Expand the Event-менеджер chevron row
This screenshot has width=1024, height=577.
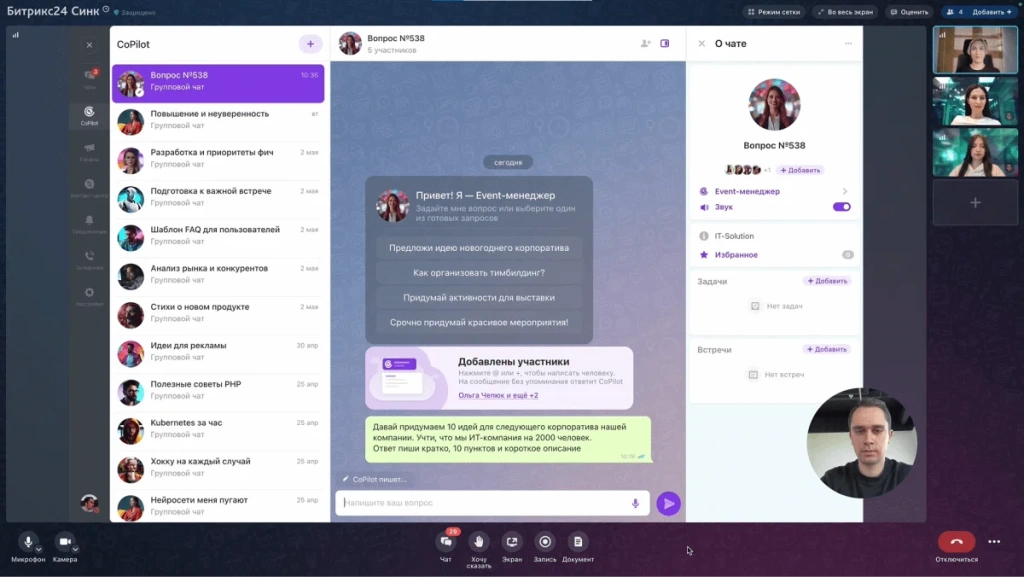point(844,191)
